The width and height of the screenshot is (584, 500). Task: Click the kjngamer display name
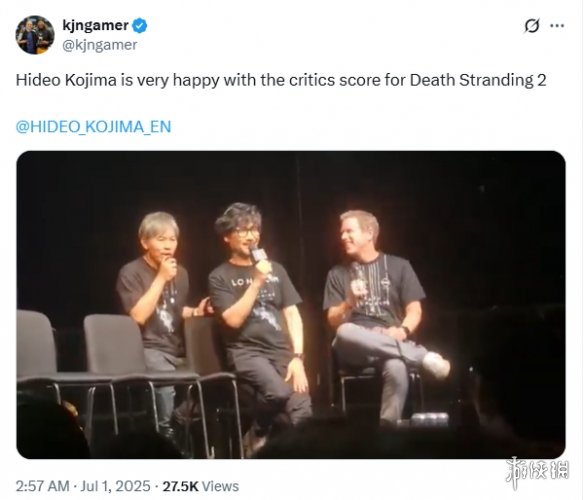tap(96, 26)
